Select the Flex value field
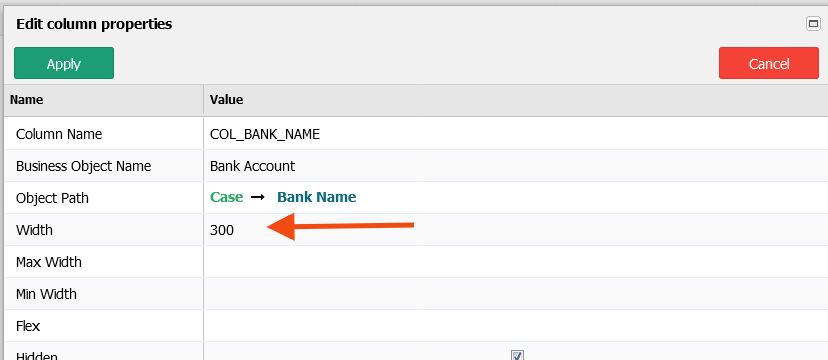Image resolution: width=828 pixels, height=360 pixels. click(x=515, y=326)
